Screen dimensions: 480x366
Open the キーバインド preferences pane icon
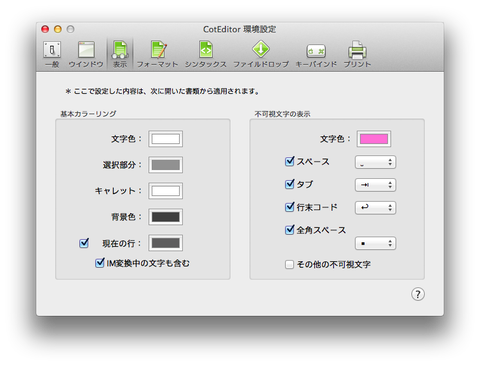pos(316,54)
